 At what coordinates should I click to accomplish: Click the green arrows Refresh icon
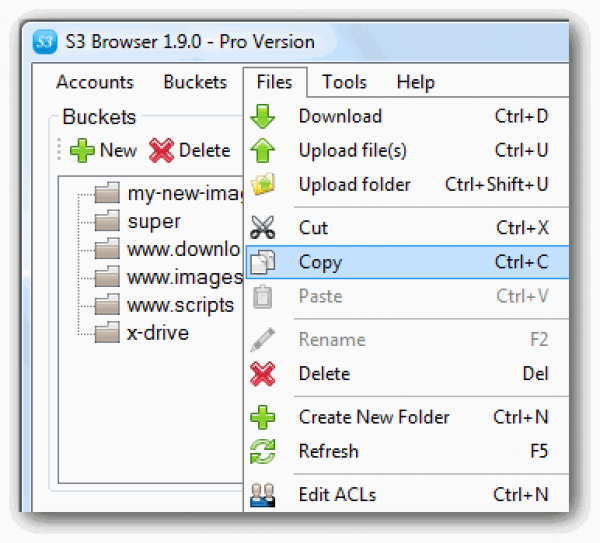[262, 452]
